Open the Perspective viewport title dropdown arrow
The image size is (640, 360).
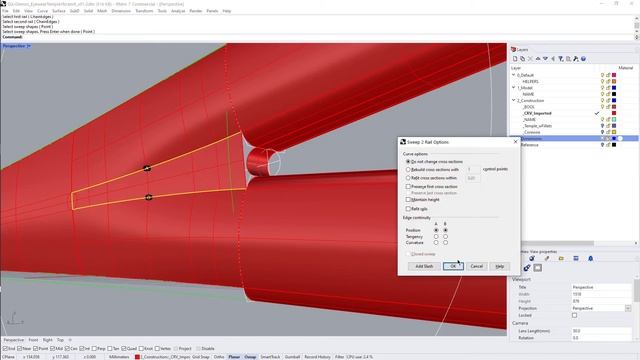(29, 46)
